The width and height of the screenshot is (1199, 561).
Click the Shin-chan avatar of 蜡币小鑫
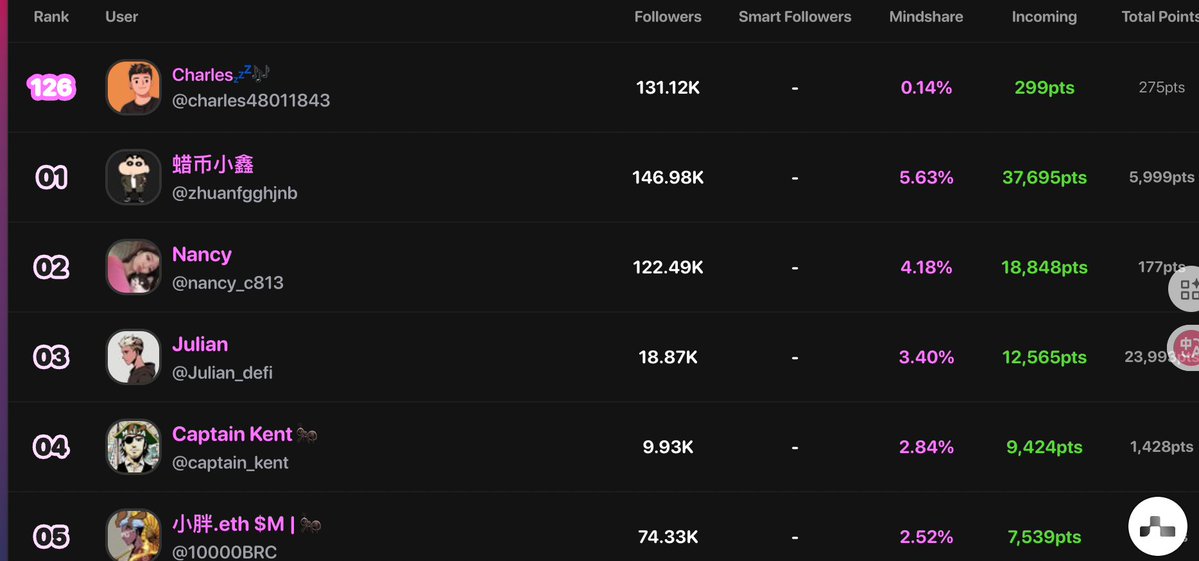pyautogui.click(x=133, y=177)
